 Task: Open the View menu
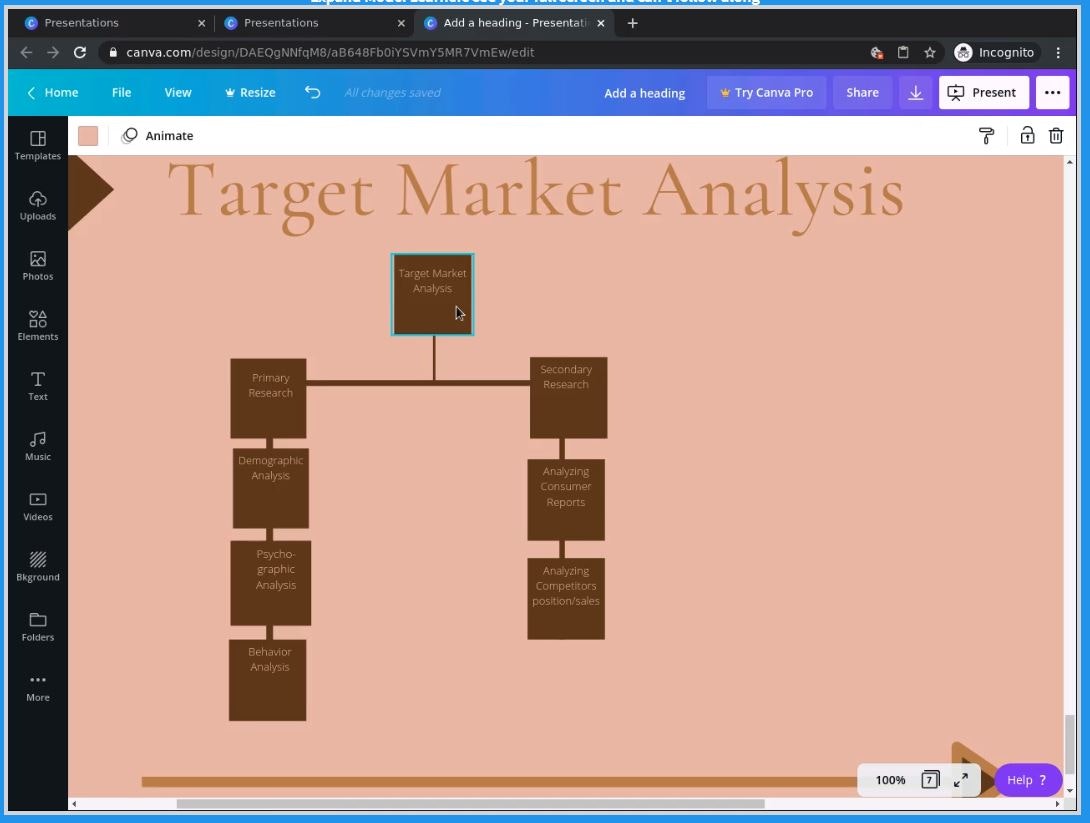pos(177,92)
